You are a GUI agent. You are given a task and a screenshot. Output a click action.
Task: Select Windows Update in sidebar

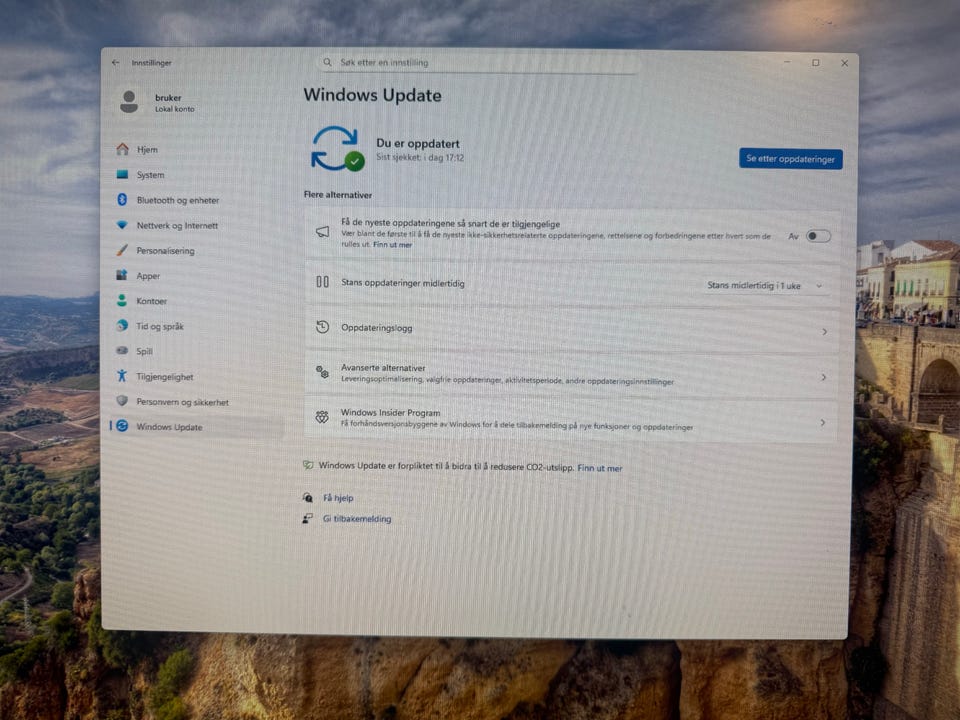pyautogui.click(x=196, y=427)
